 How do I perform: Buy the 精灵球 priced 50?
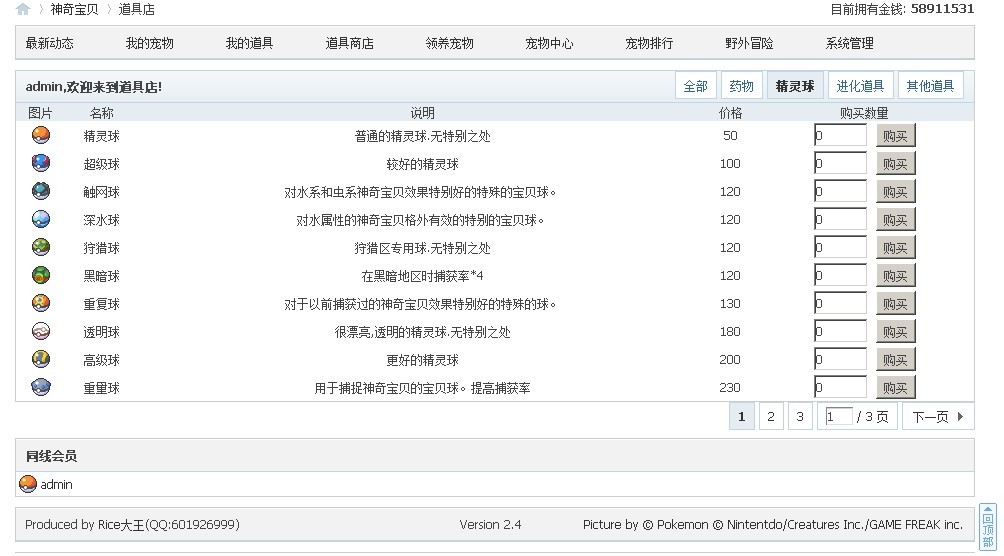(895, 136)
